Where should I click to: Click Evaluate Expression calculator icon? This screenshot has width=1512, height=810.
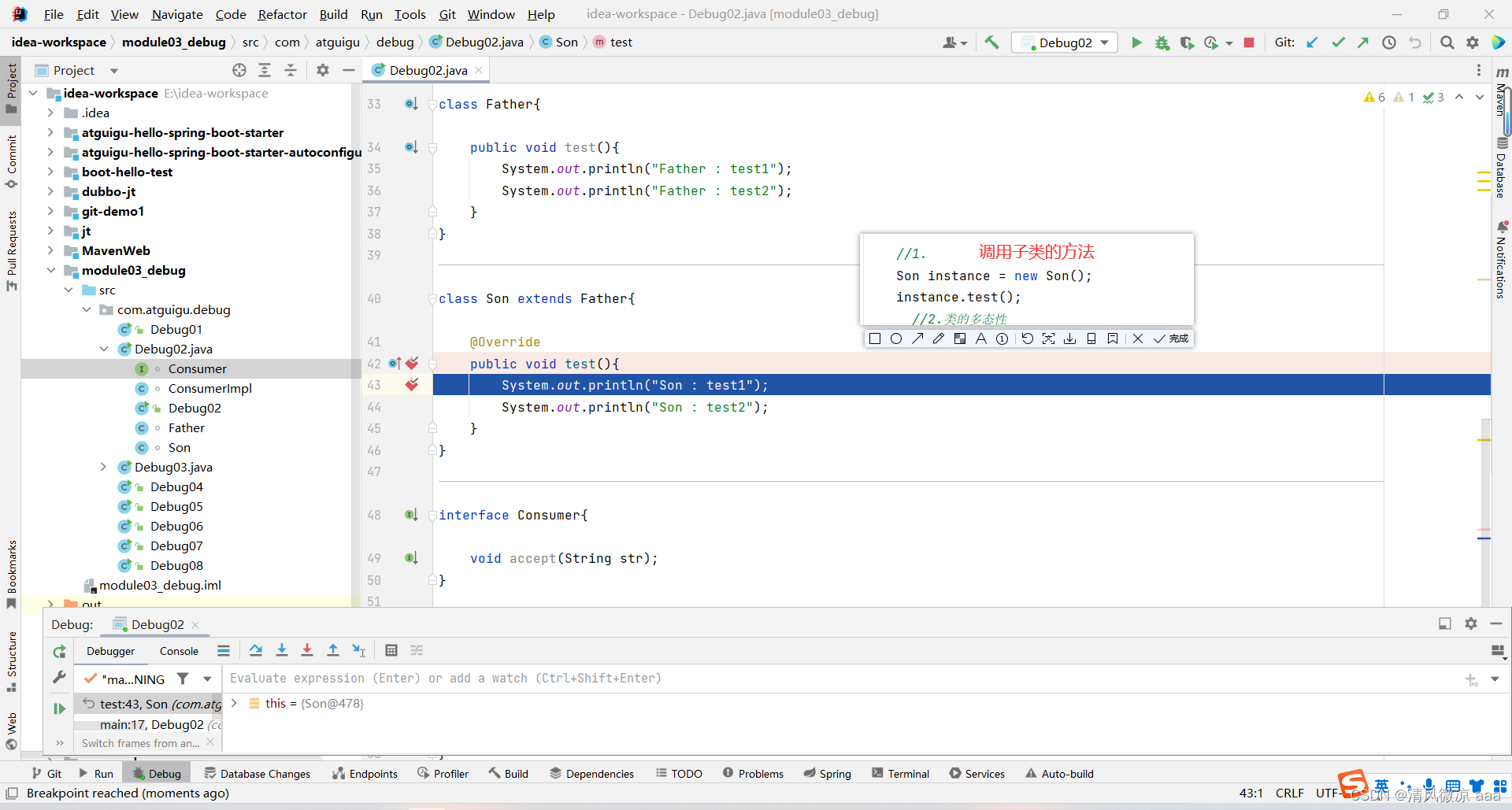(391, 650)
